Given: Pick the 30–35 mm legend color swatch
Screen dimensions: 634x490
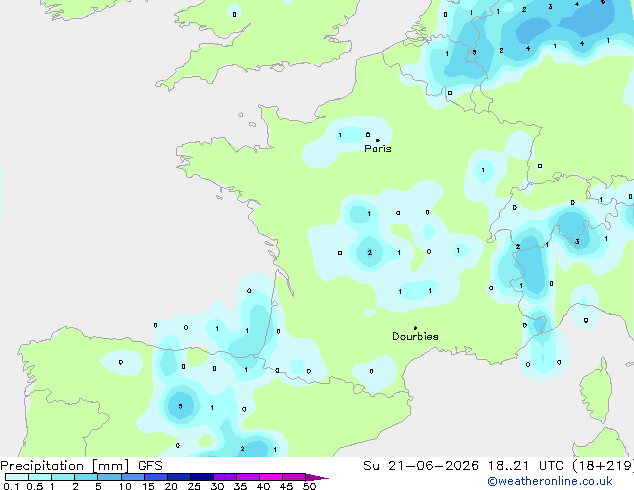Looking at the screenshot, I should (225, 477).
